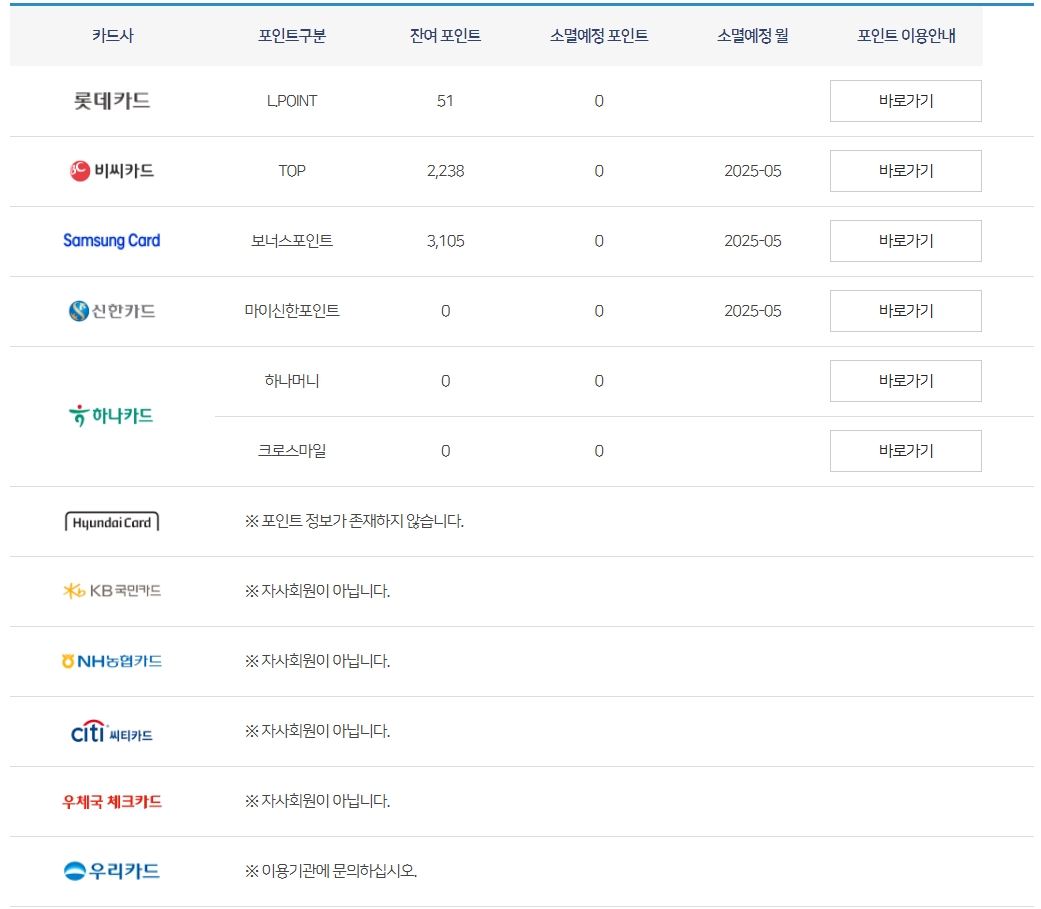Open 바로가기 for TOP points row
Viewport: 1041px width, 909px height.
pos(906,171)
